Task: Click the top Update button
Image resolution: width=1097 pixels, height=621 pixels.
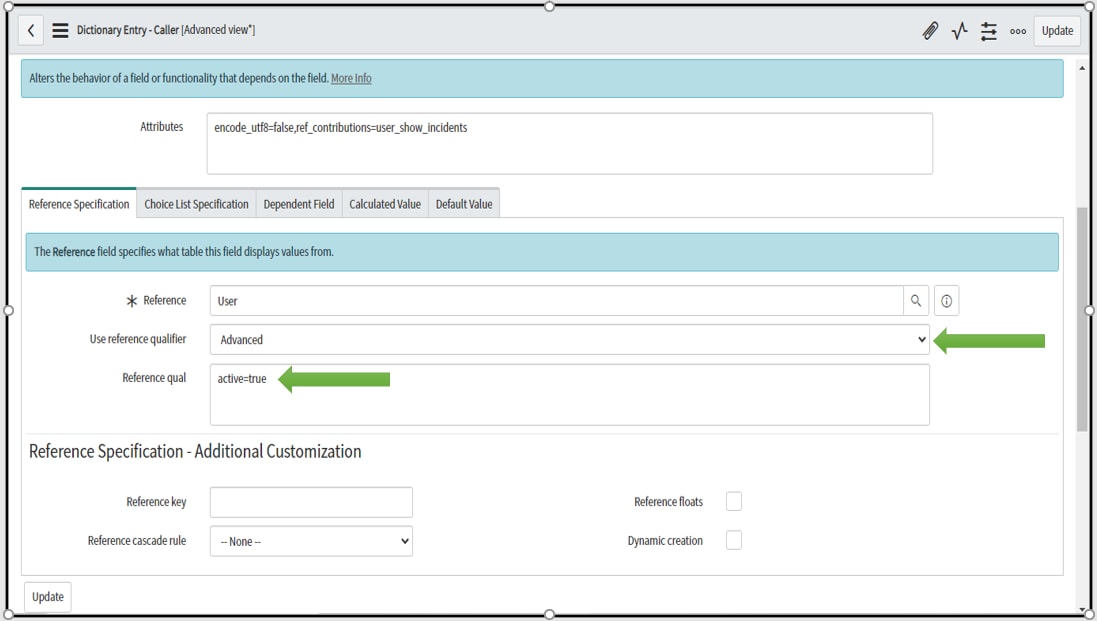Action: 1057,31
